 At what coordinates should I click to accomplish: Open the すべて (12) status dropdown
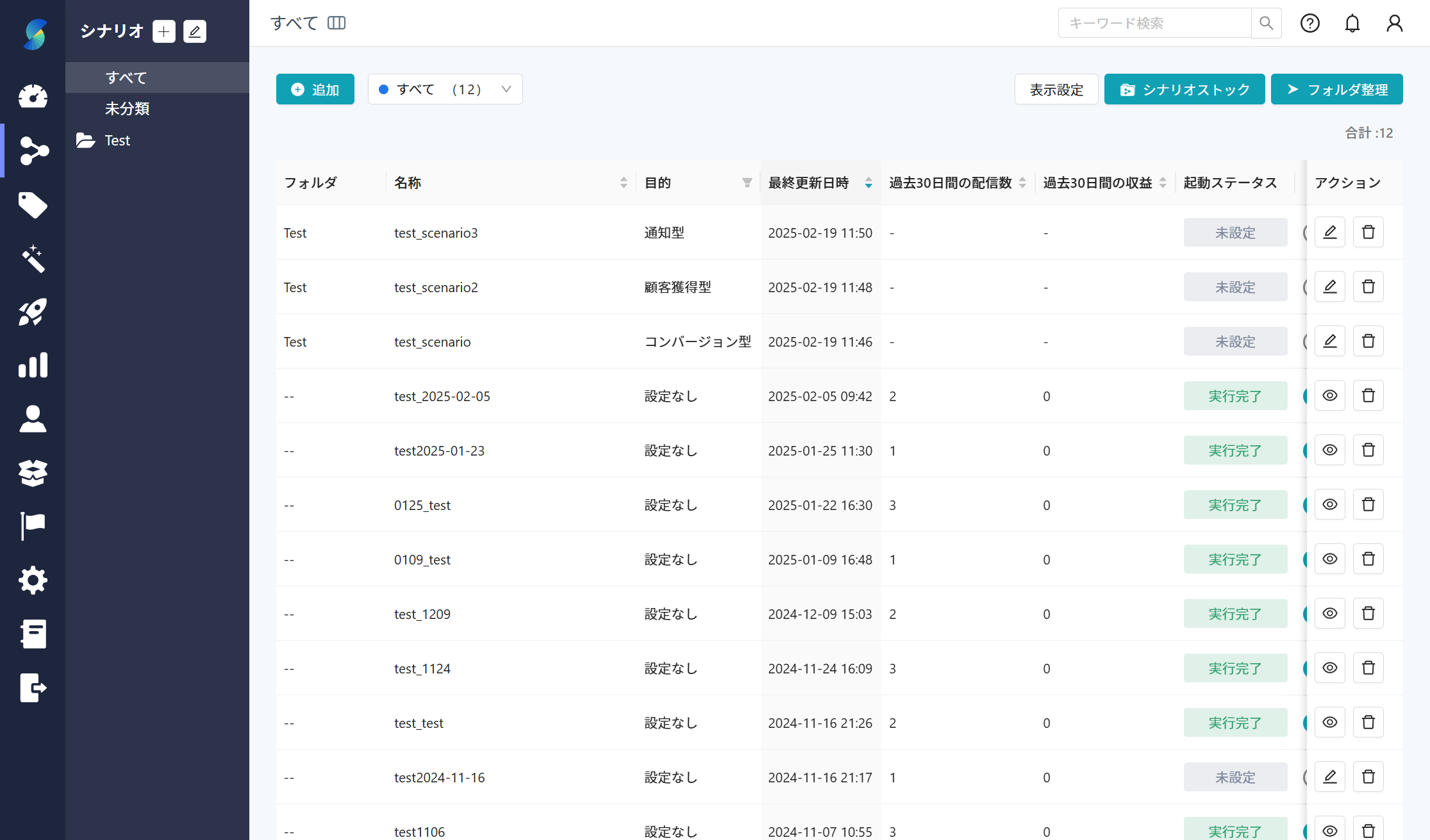(445, 89)
